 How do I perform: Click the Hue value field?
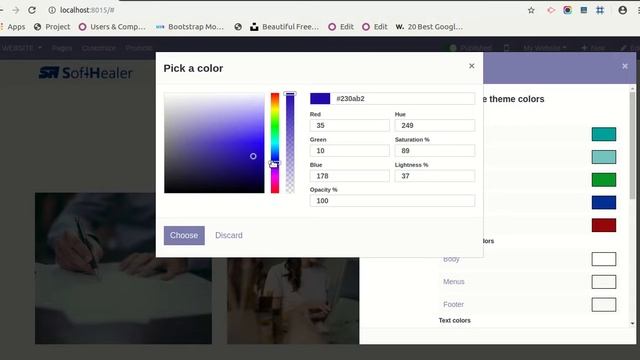click(x=435, y=125)
